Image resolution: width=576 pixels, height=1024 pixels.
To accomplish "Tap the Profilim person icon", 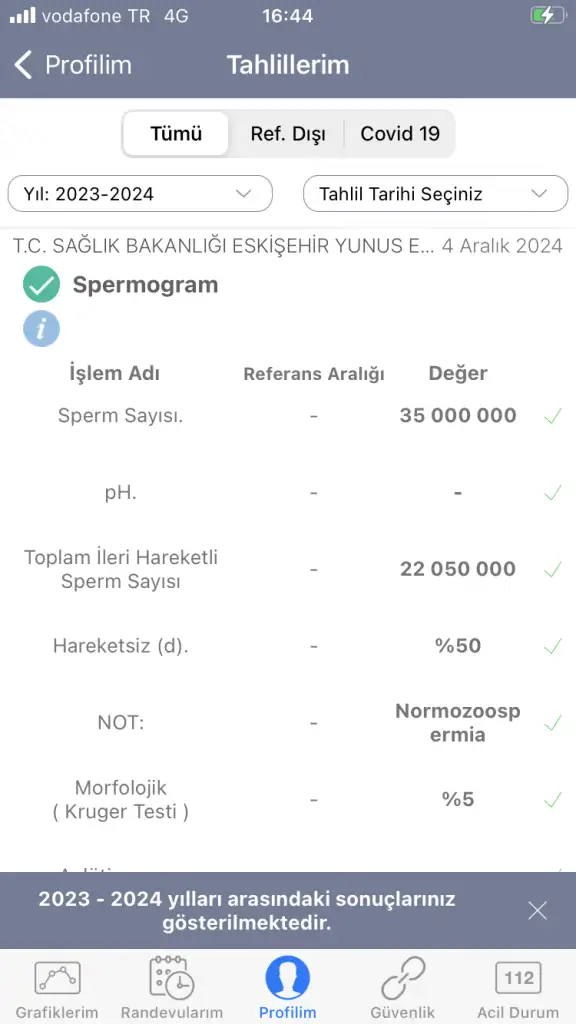I will [287, 978].
